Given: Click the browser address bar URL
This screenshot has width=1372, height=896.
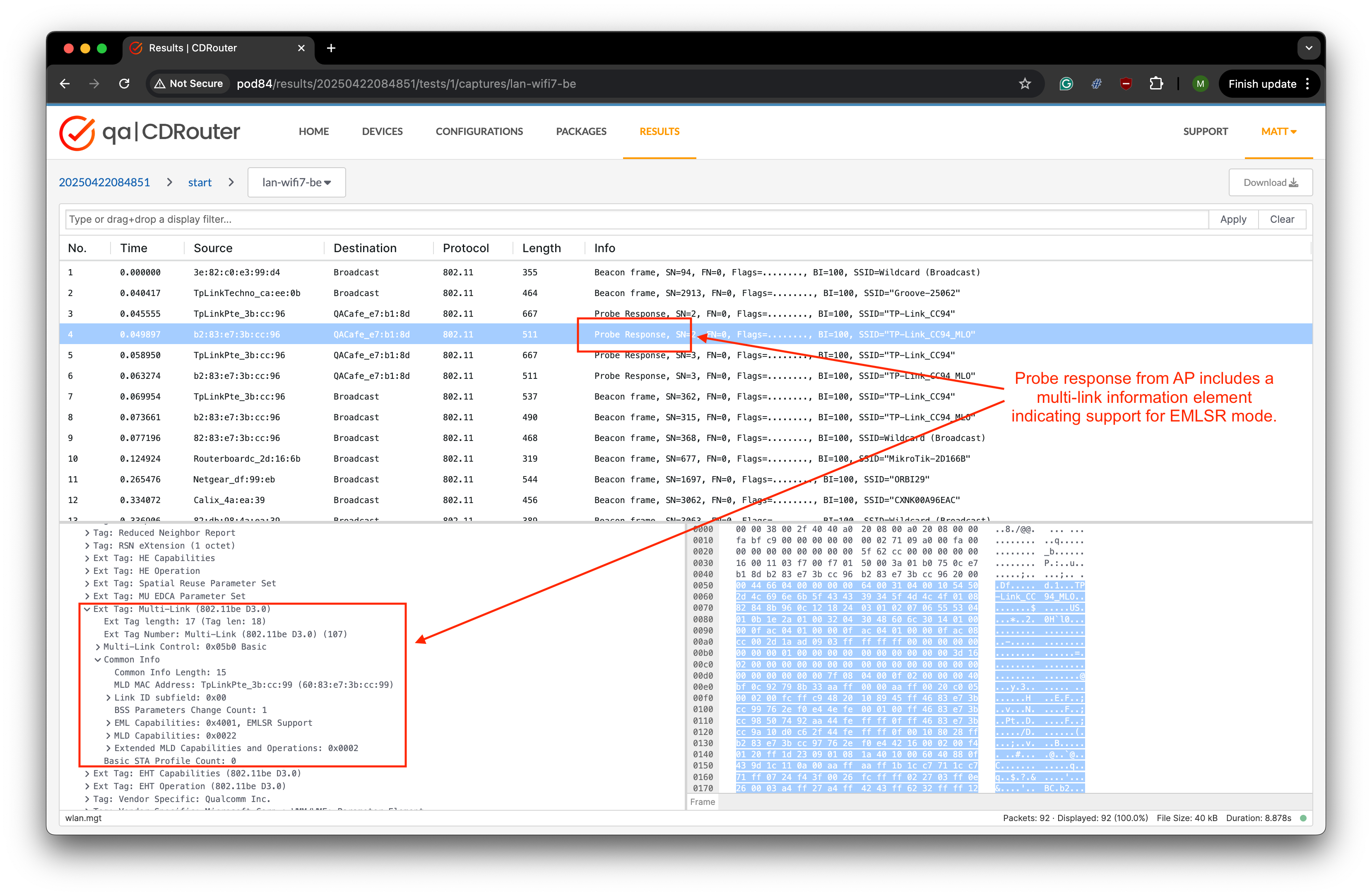Looking at the screenshot, I should pos(406,84).
